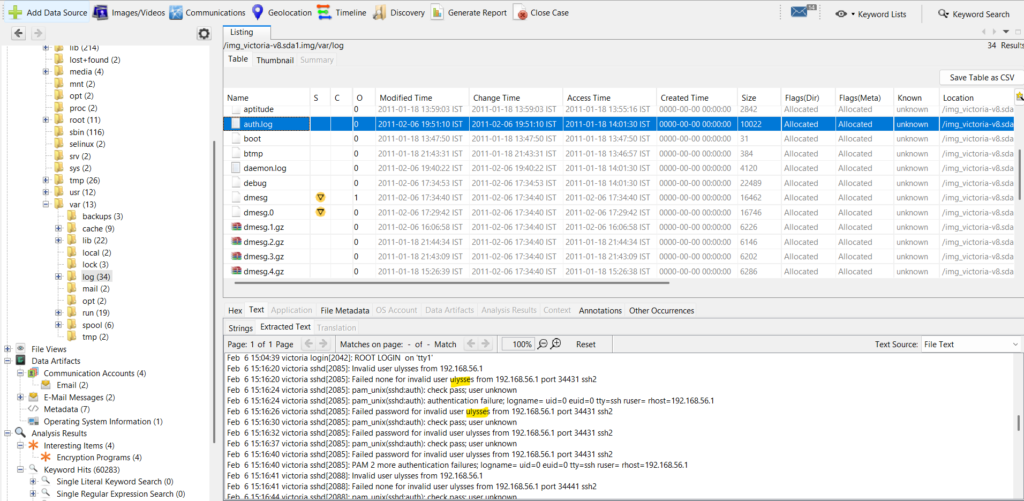
Task: Click Close Case in the toolbar
Action: pos(541,12)
